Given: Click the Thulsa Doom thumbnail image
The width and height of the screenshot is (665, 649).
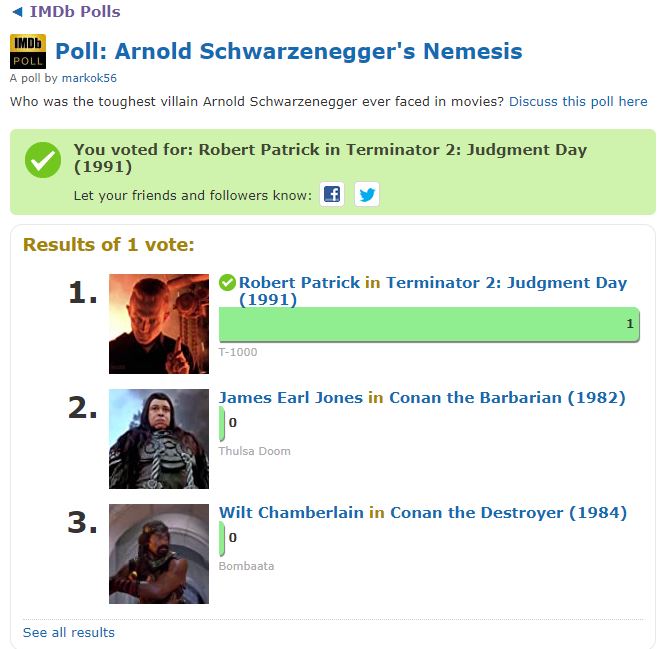Looking at the screenshot, I should 159,439.
